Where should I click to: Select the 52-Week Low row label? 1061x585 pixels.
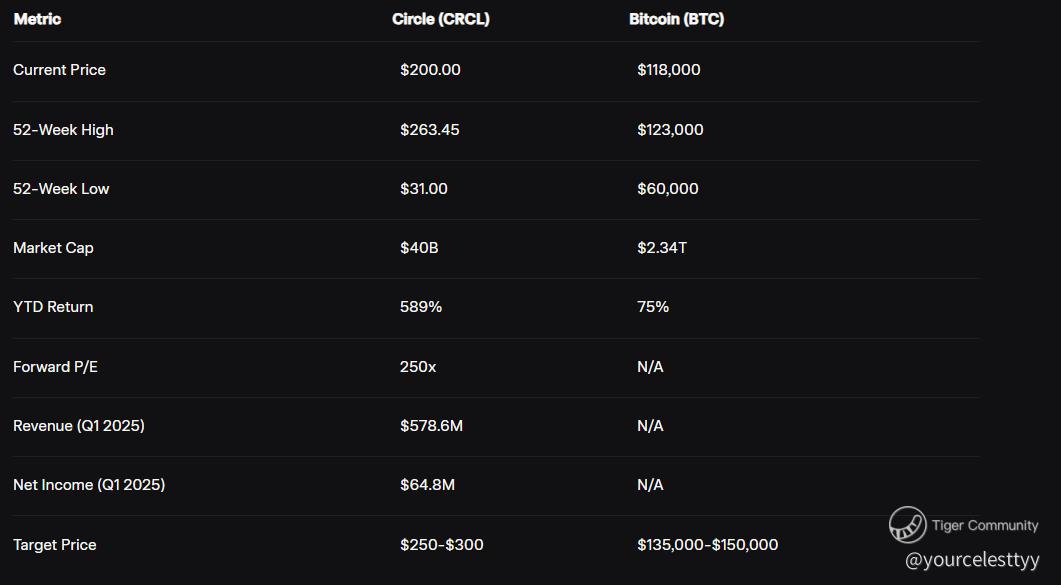click(x=61, y=189)
